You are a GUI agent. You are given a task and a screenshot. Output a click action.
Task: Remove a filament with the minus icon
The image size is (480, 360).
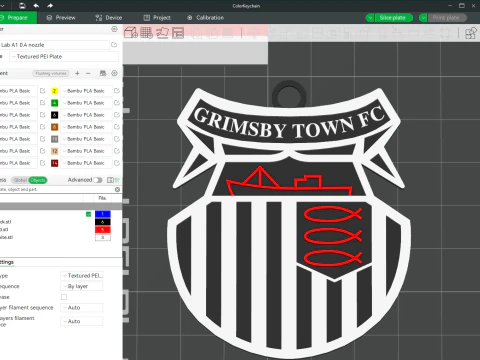point(88,73)
